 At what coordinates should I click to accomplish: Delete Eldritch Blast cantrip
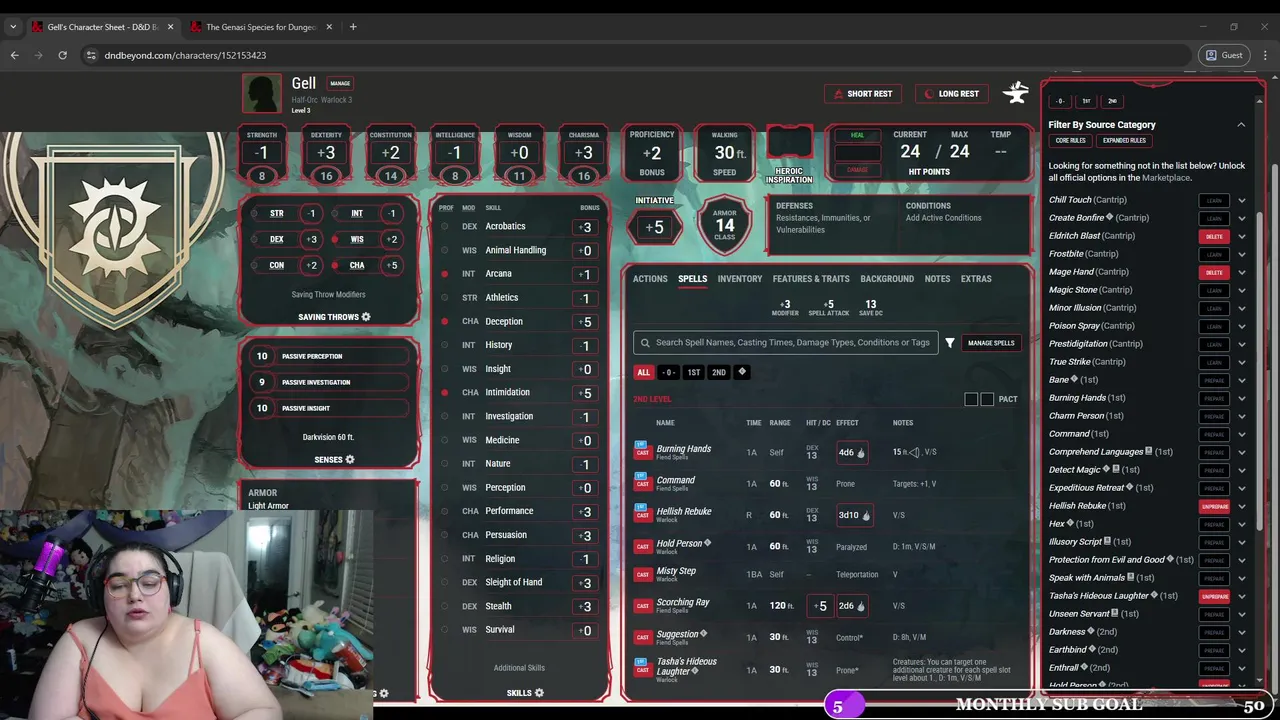tap(1214, 237)
